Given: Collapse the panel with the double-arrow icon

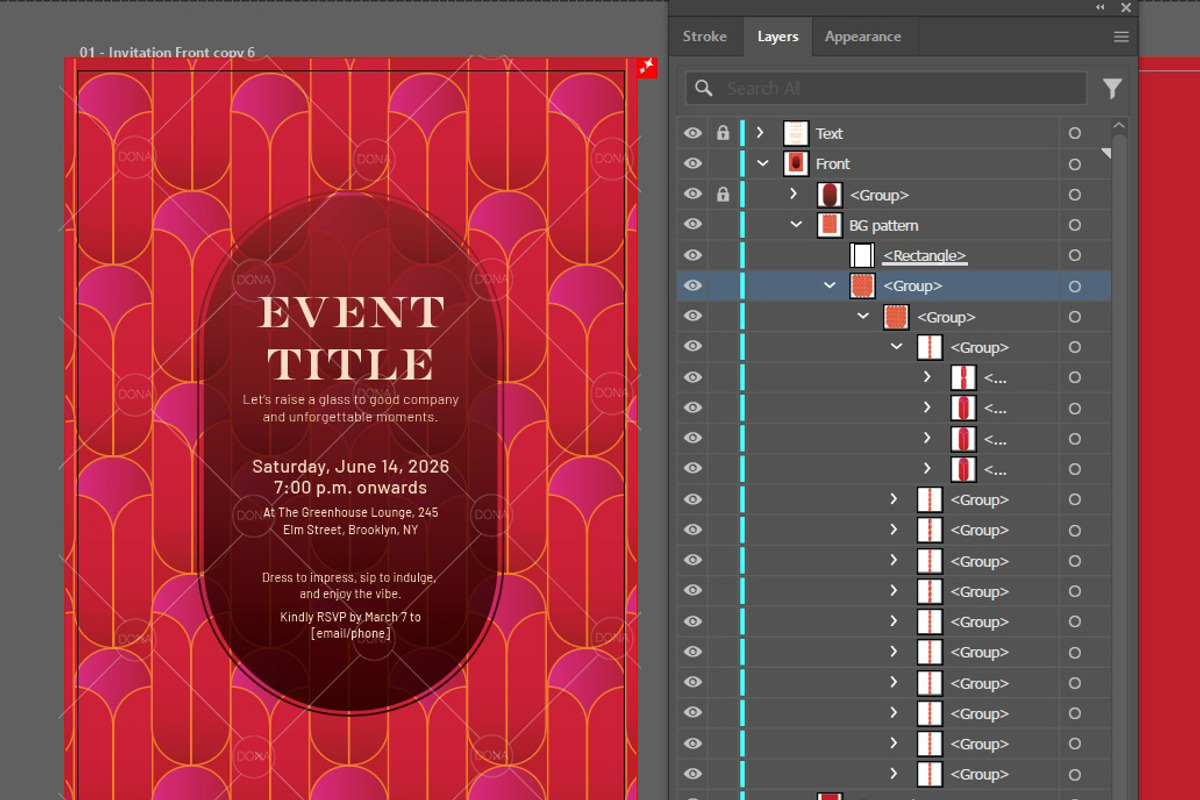Looking at the screenshot, I should click(x=1100, y=7).
